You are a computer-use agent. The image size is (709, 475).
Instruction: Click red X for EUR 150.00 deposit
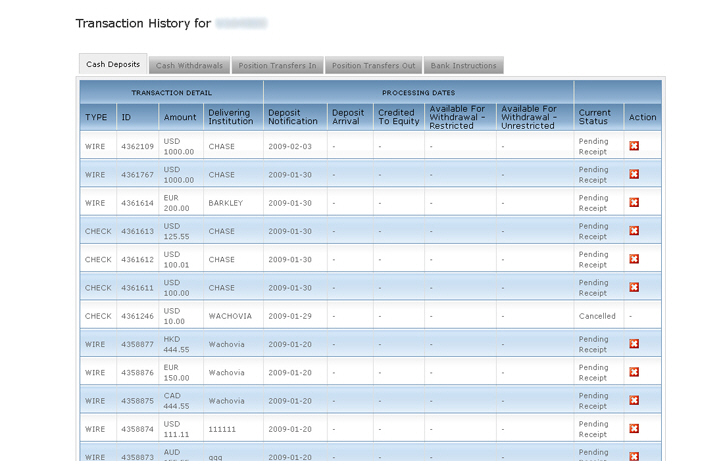pyautogui.click(x=634, y=372)
